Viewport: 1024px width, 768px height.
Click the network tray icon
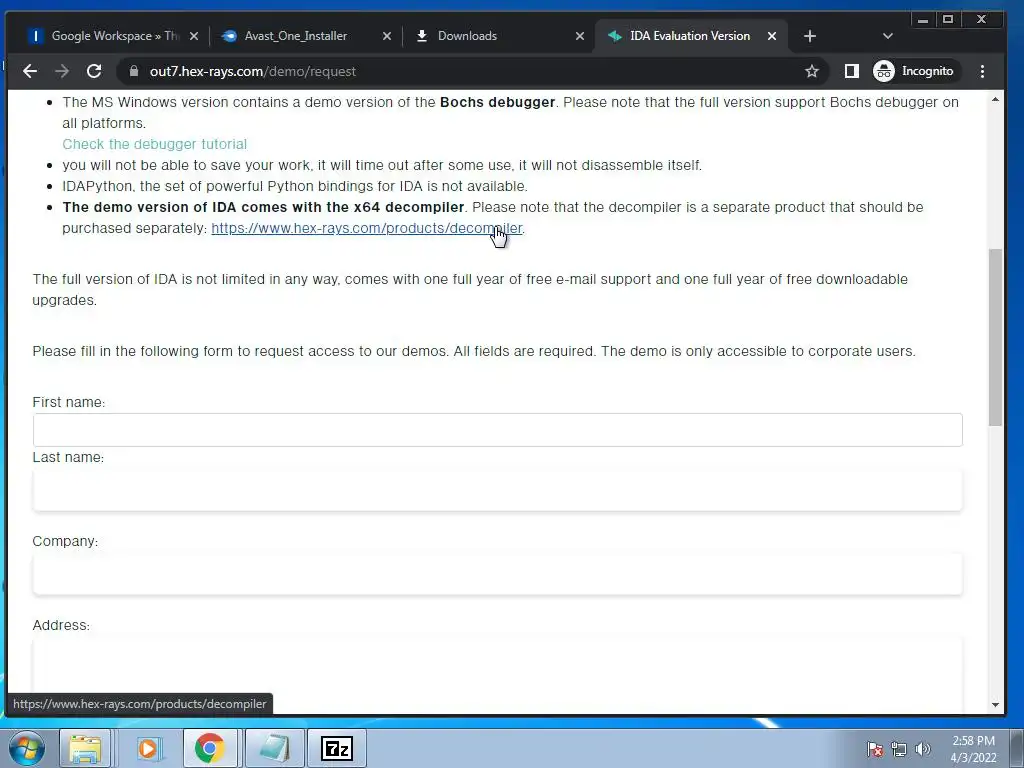[x=899, y=749]
